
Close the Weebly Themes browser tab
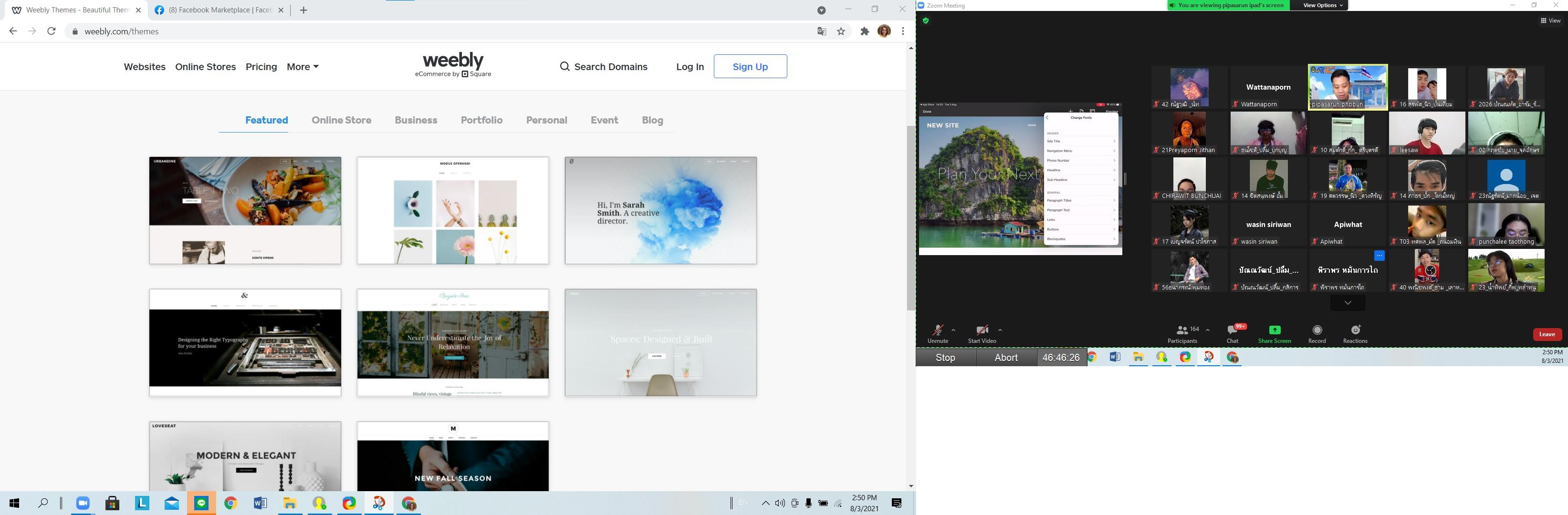[x=138, y=10]
